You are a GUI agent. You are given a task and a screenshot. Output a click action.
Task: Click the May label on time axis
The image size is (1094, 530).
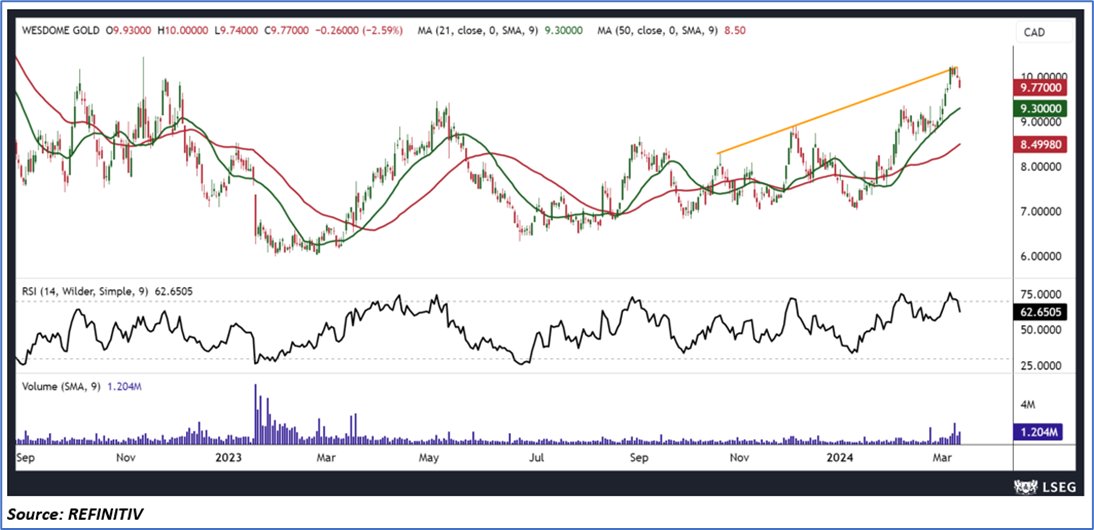click(x=428, y=458)
